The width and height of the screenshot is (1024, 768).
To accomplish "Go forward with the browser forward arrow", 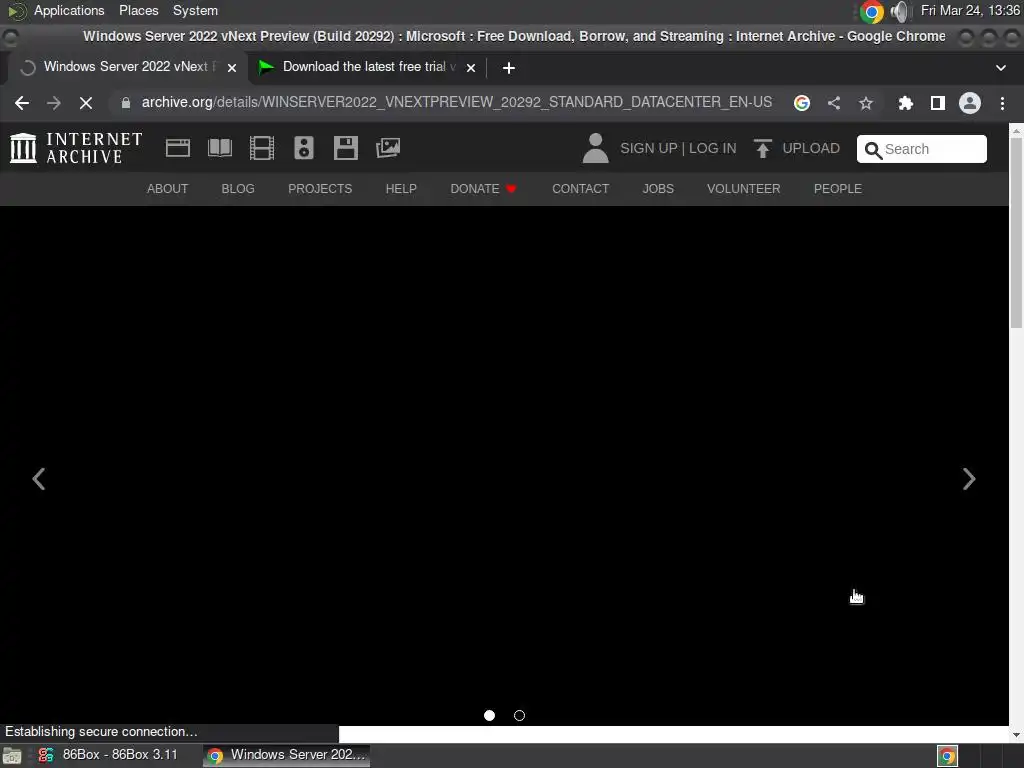I will (x=54, y=103).
